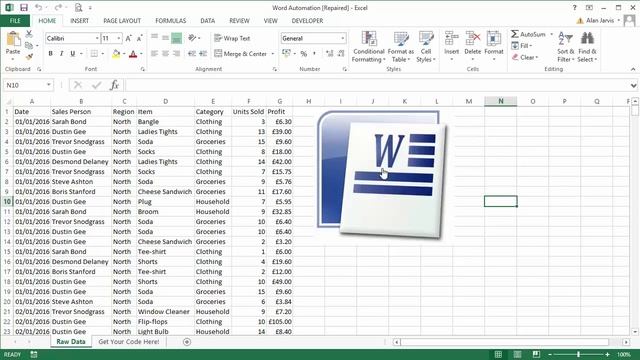Click the Alan Jarvis account name

coord(600,20)
